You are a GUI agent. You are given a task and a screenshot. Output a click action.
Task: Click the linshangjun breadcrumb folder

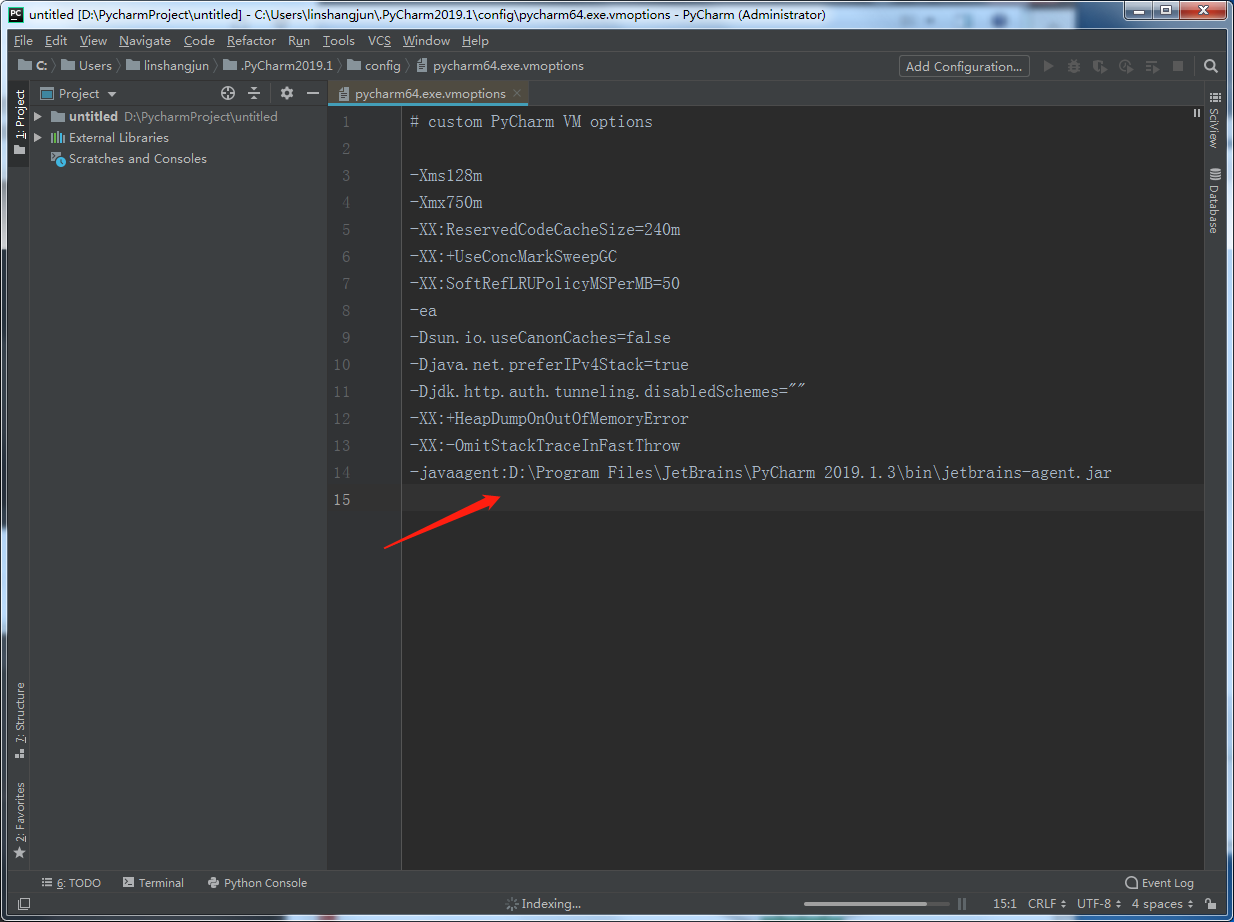[x=167, y=66]
